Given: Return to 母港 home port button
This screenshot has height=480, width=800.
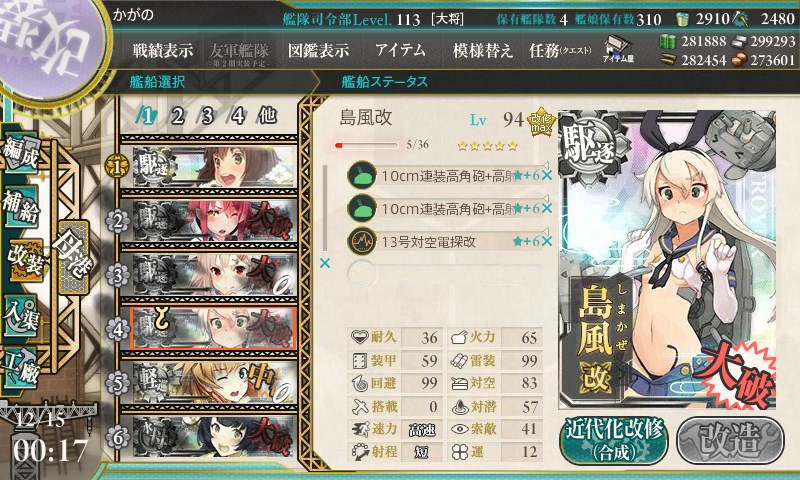Looking at the screenshot, I should (x=73, y=257).
